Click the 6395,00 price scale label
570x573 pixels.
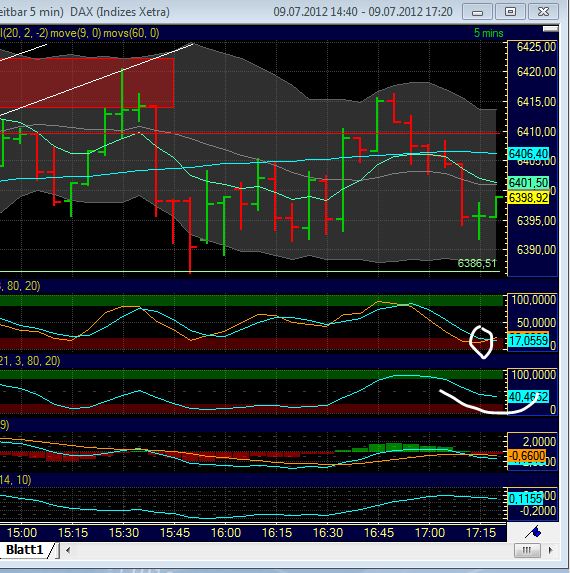click(x=536, y=221)
